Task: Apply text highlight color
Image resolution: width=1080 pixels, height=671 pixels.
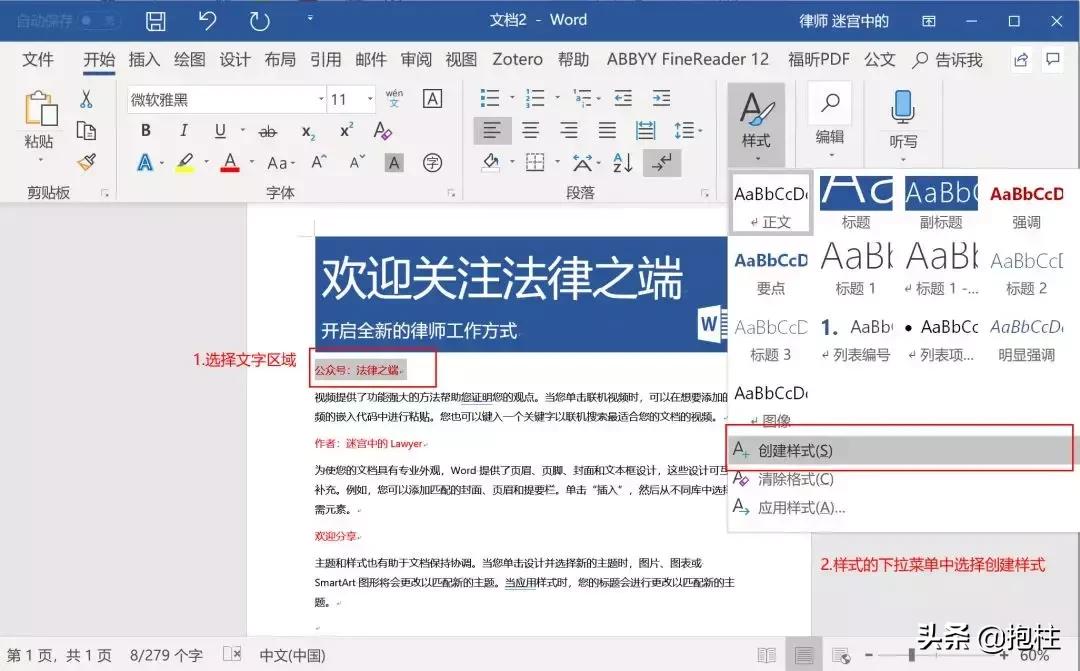Action: (186, 161)
